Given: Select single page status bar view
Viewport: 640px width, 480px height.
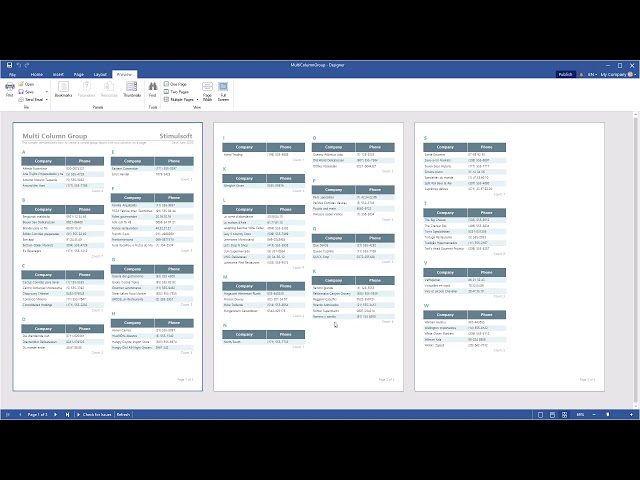Looking at the screenshot, I should pyautogui.click(x=540, y=415).
